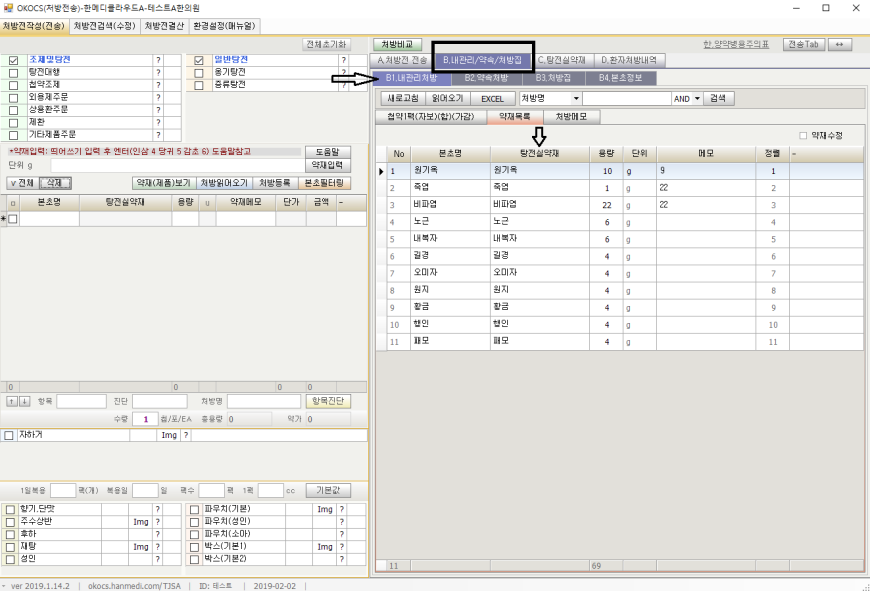870x591 pixels.
Task: Open help '?' for 조제및탕전 row
Action: 158,60
